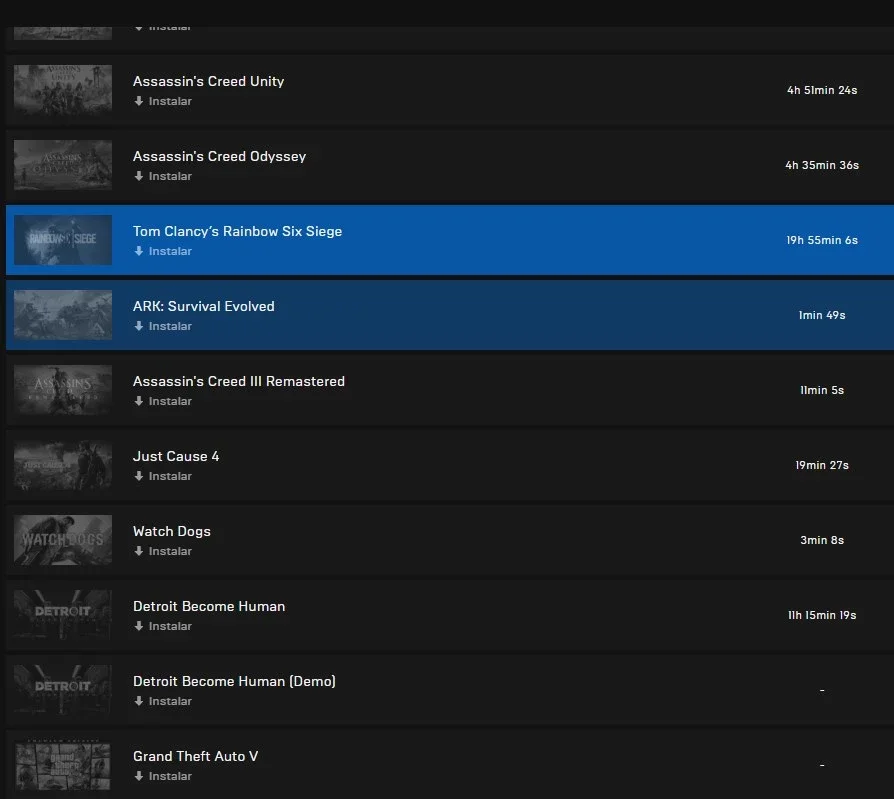Open Grand Theft Auto V cover thumbnail
894x799 pixels.
[63, 765]
